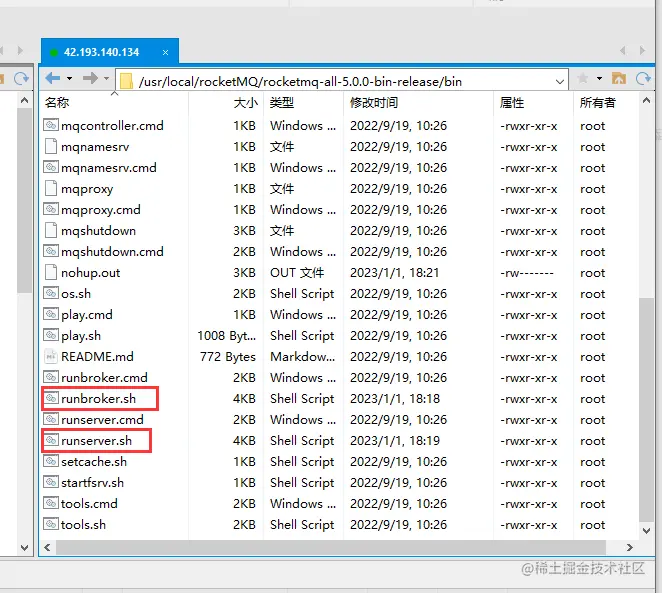Viewport: 662px width, 593px height.
Task: Click the file list scroll up arrow
Action: [646, 100]
